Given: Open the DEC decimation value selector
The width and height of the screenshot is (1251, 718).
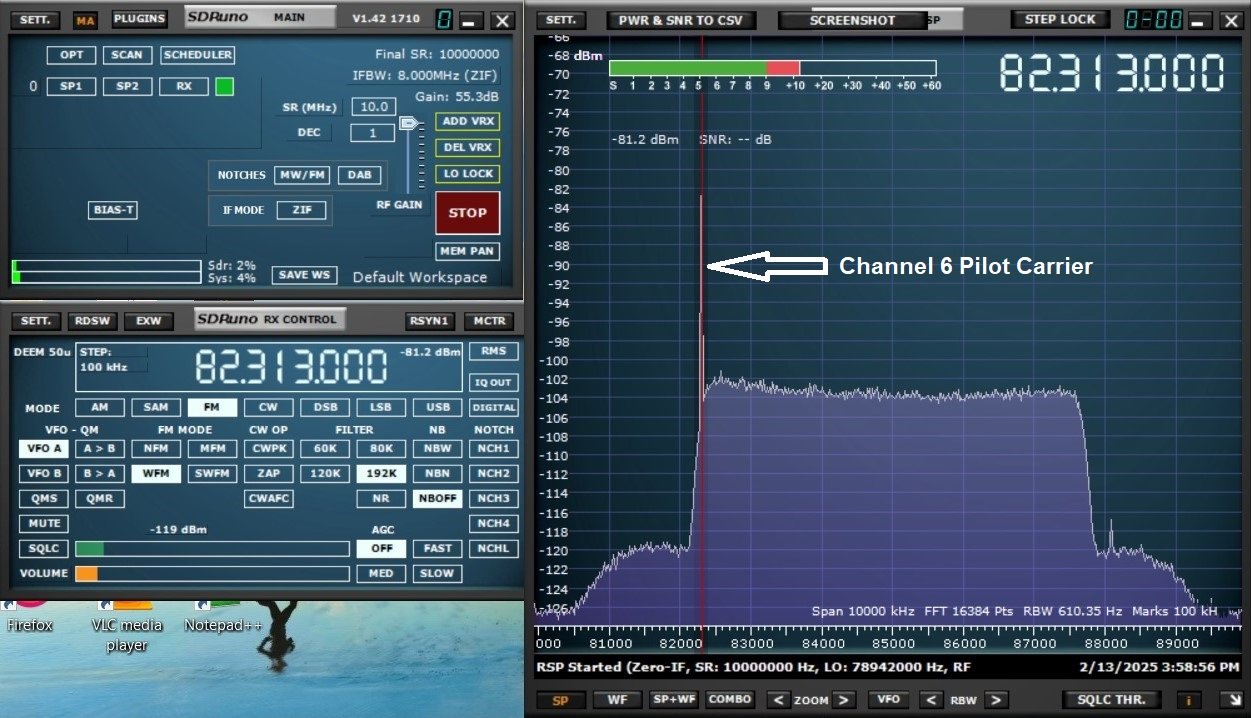Looking at the screenshot, I should (372, 133).
